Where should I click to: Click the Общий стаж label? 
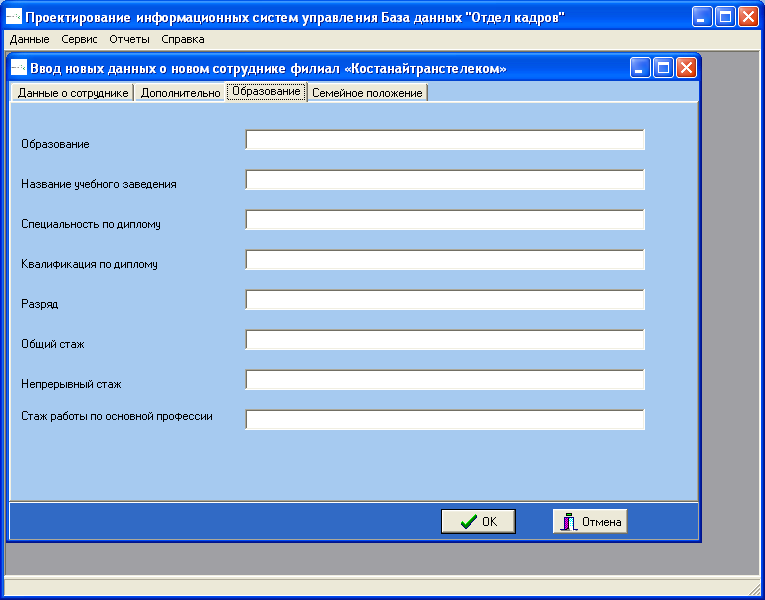coord(53,344)
